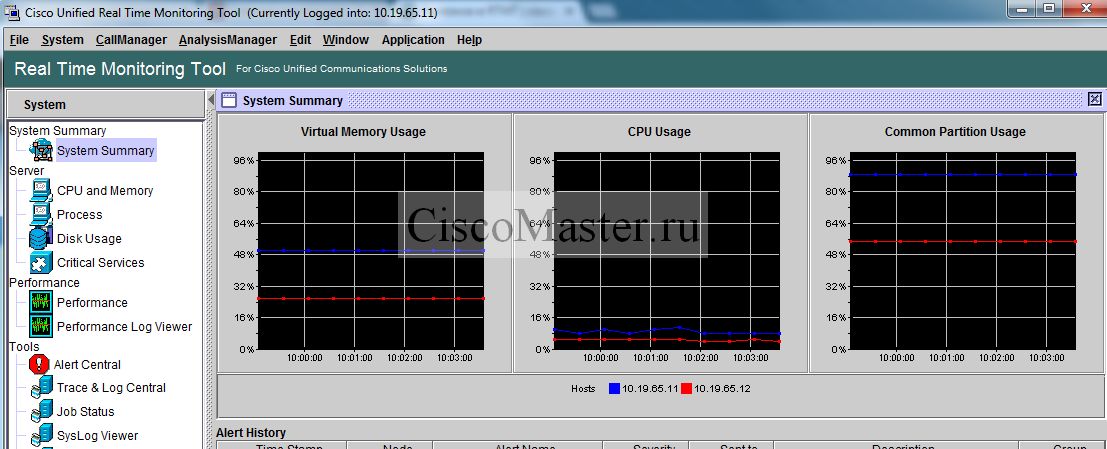The width and height of the screenshot is (1107, 449).
Task: Click the SysLog Viewer icon
Action: coord(42,436)
